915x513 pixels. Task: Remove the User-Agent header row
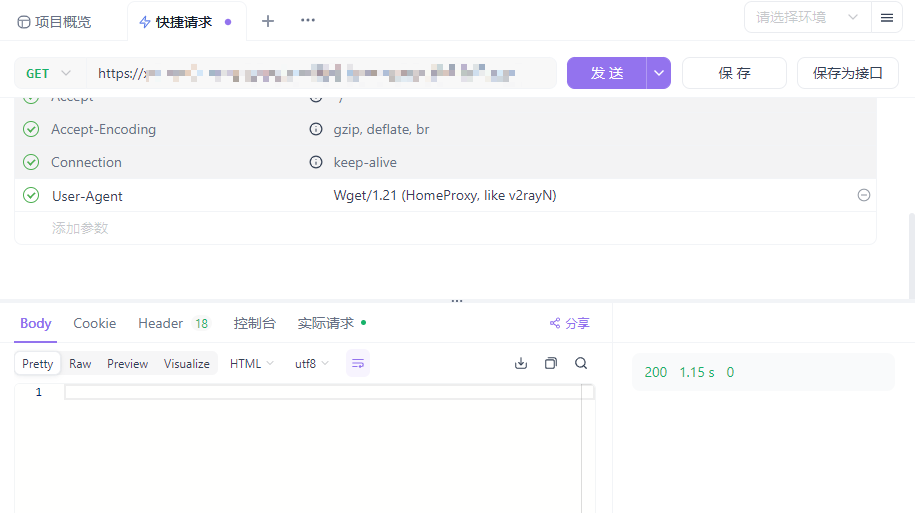click(864, 196)
